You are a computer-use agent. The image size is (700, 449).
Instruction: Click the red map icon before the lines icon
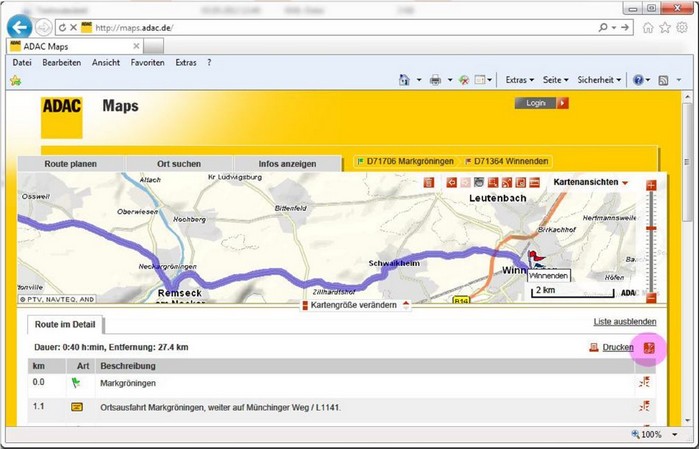(x=521, y=182)
